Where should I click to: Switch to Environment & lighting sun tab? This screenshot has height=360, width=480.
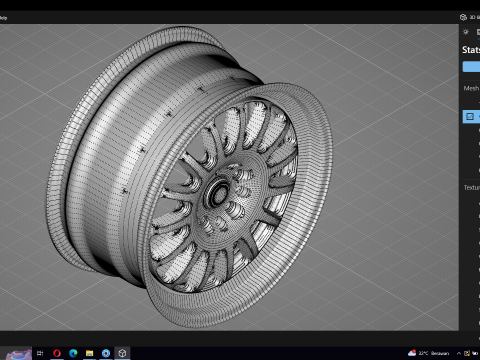466,32
